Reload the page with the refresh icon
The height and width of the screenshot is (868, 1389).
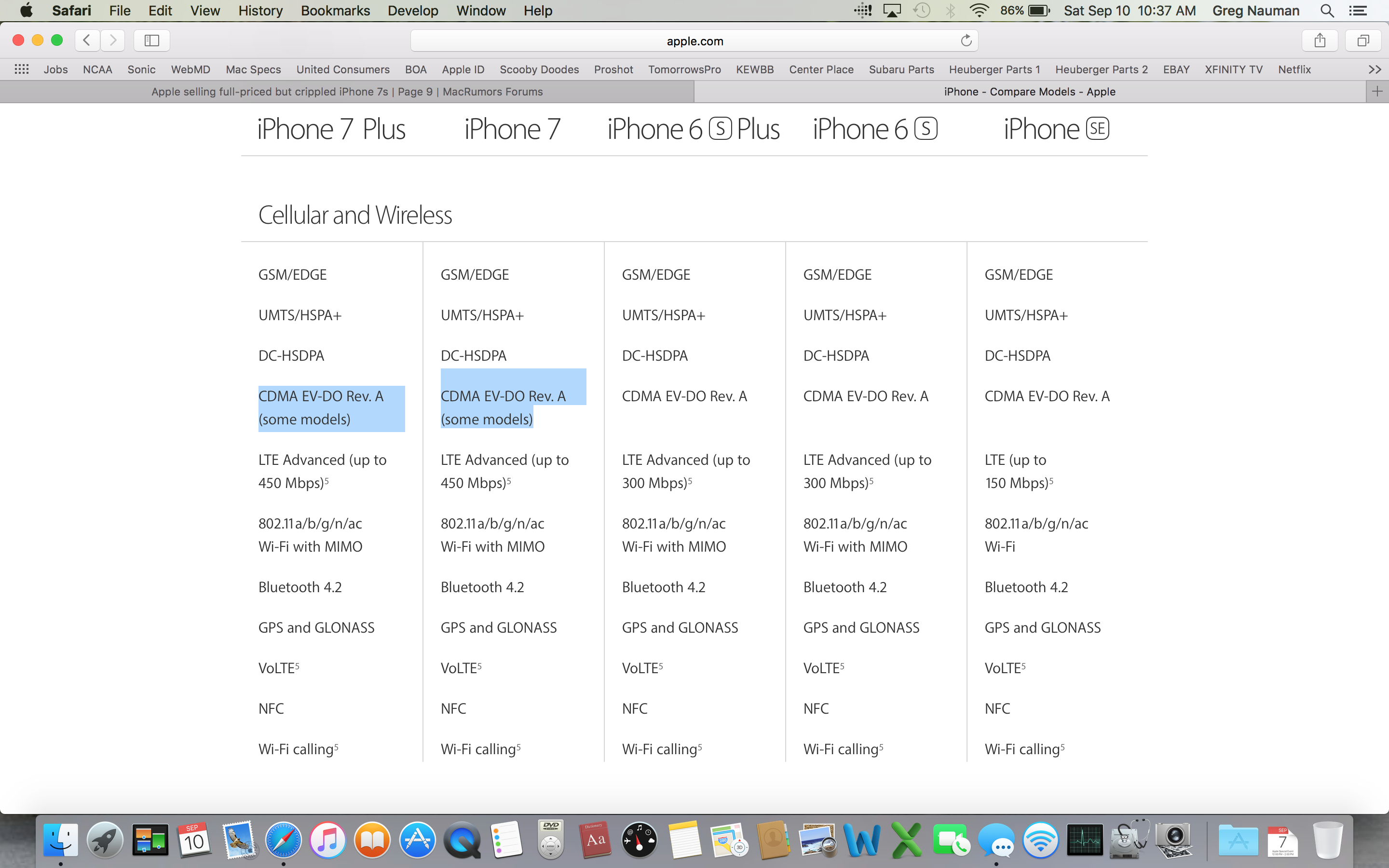point(966,40)
